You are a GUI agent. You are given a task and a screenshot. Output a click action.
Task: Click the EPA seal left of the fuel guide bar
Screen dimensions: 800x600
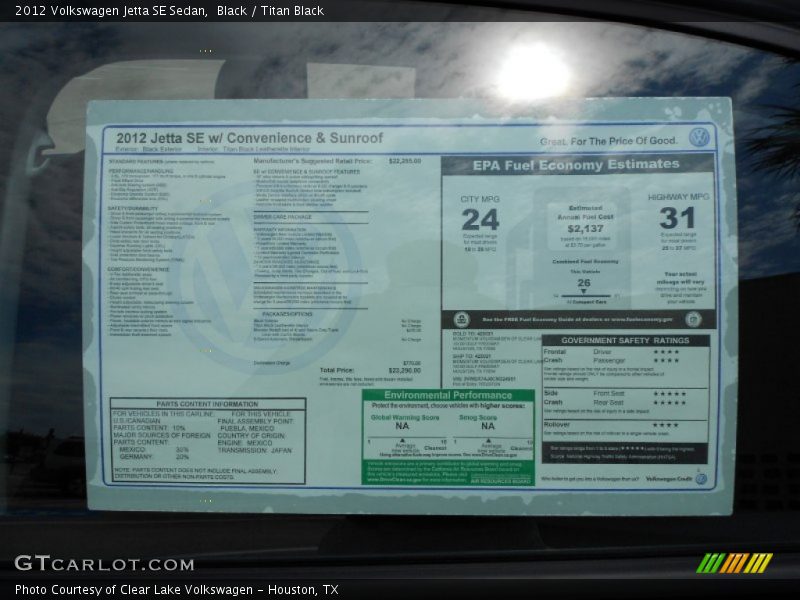click(x=462, y=320)
